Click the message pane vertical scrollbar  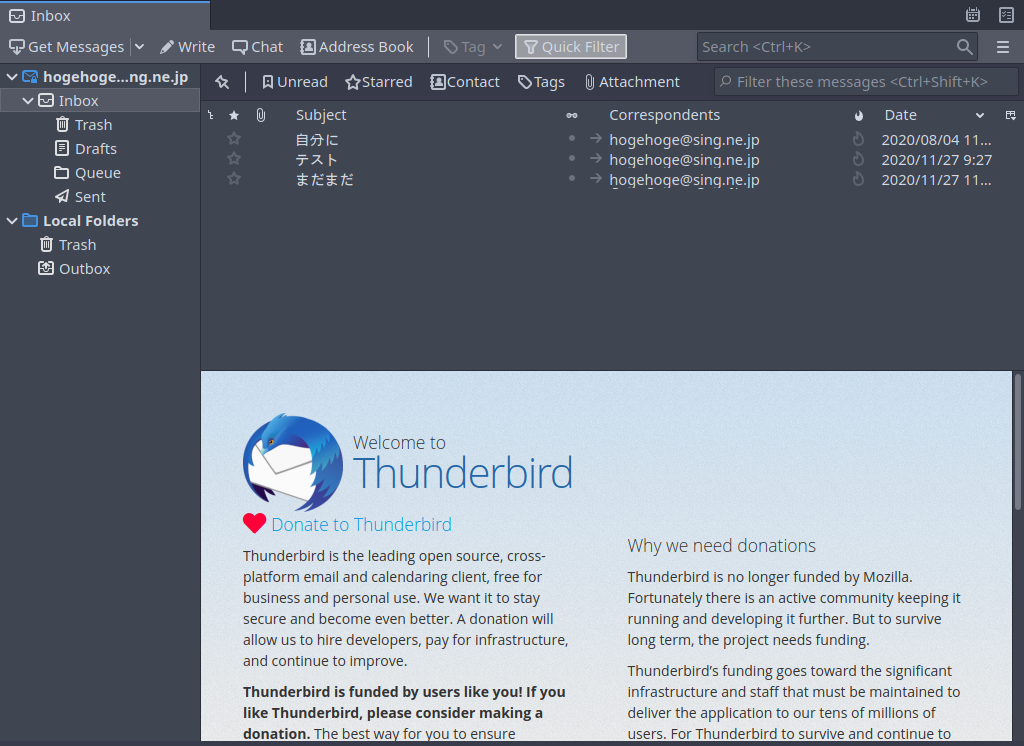click(1017, 442)
